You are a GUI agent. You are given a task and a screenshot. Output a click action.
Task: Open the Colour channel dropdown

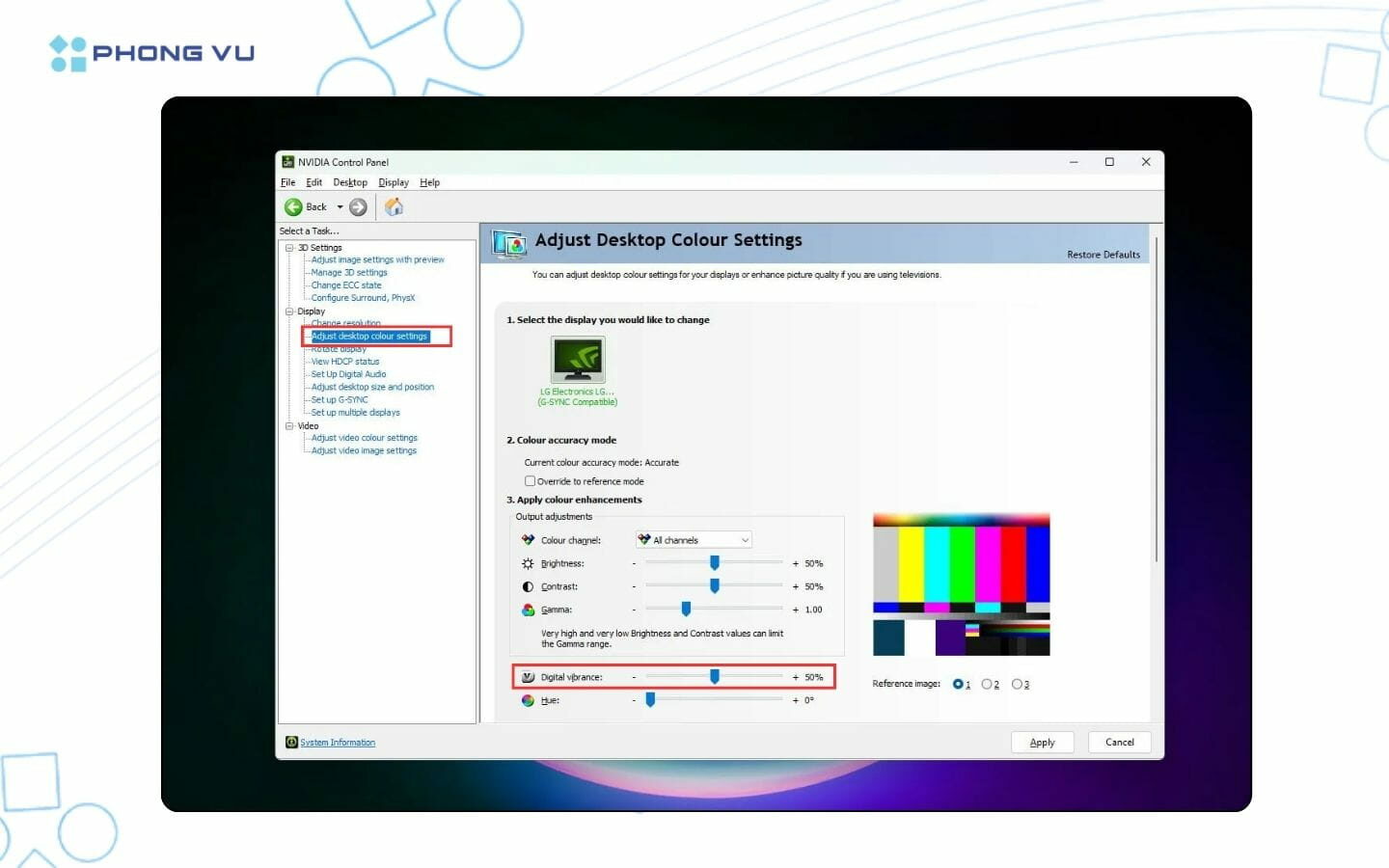point(694,540)
